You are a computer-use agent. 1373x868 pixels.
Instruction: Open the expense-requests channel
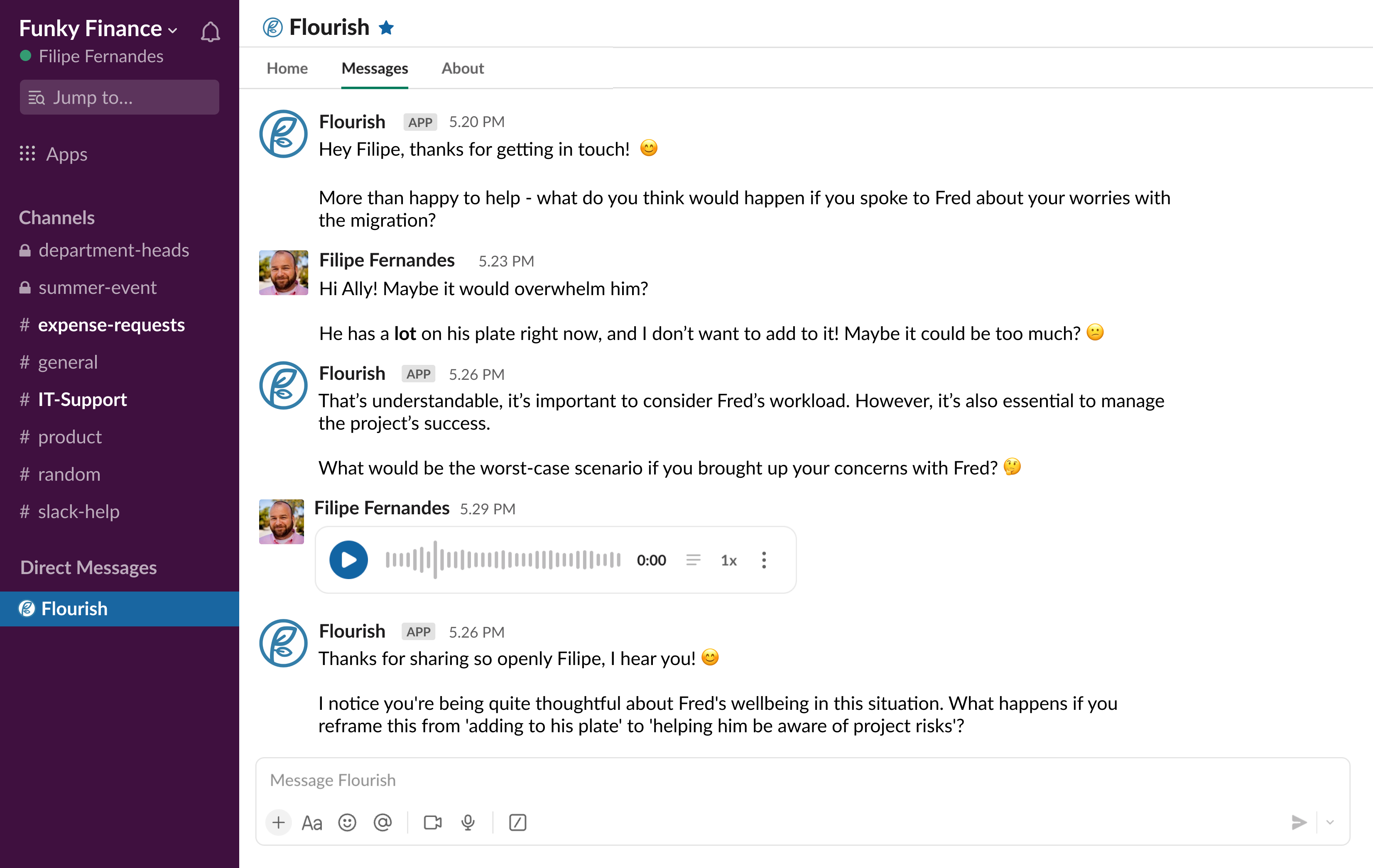pyautogui.click(x=111, y=325)
